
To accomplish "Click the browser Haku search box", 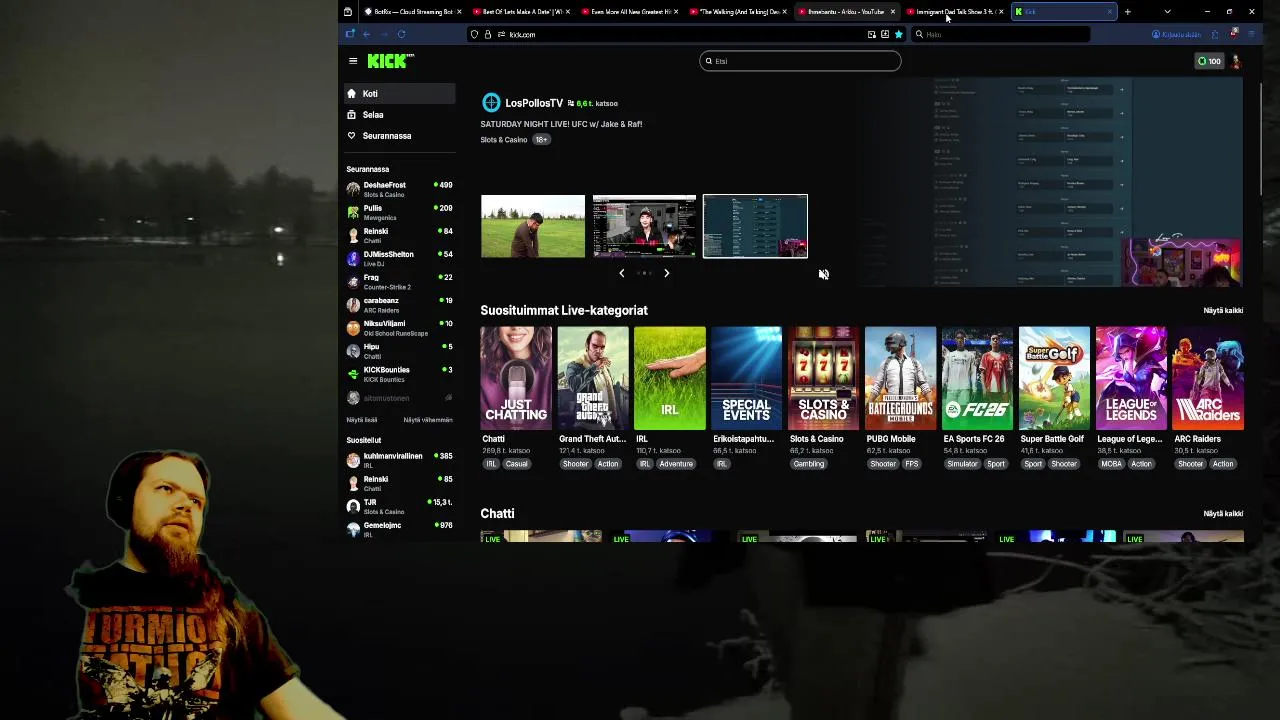I will pyautogui.click(x=1000, y=34).
